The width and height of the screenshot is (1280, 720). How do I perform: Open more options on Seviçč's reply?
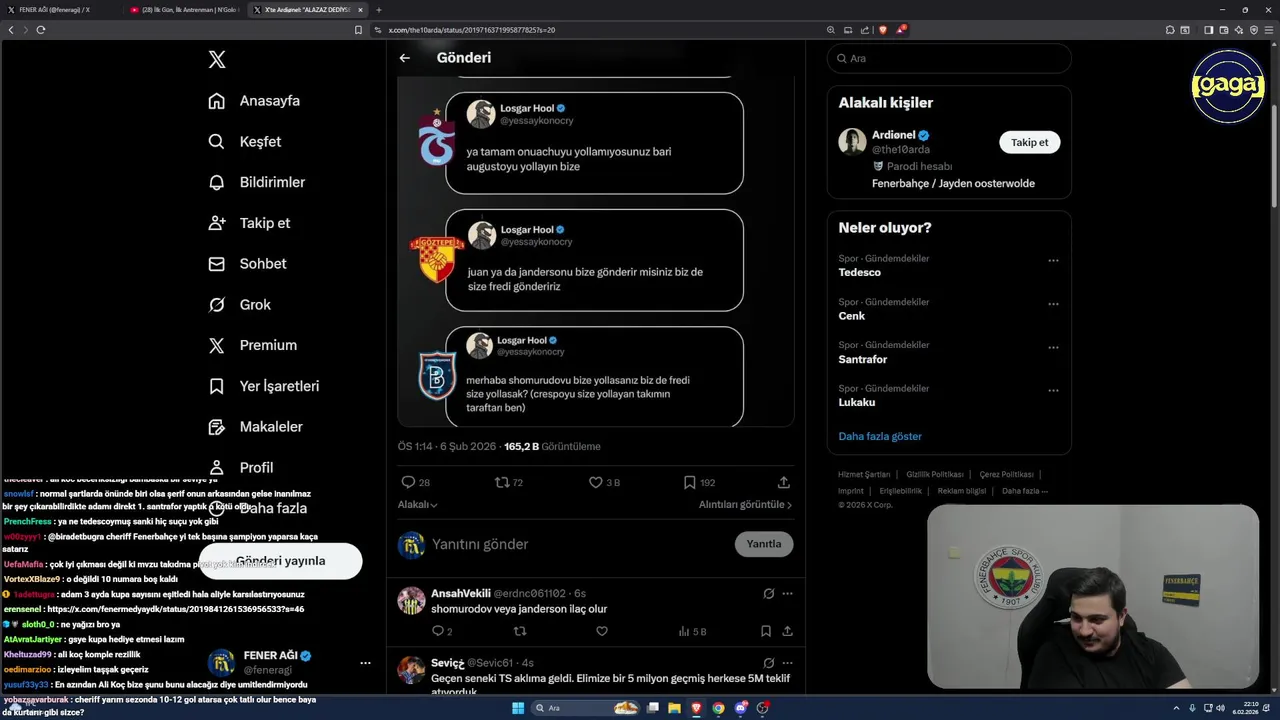tap(787, 663)
